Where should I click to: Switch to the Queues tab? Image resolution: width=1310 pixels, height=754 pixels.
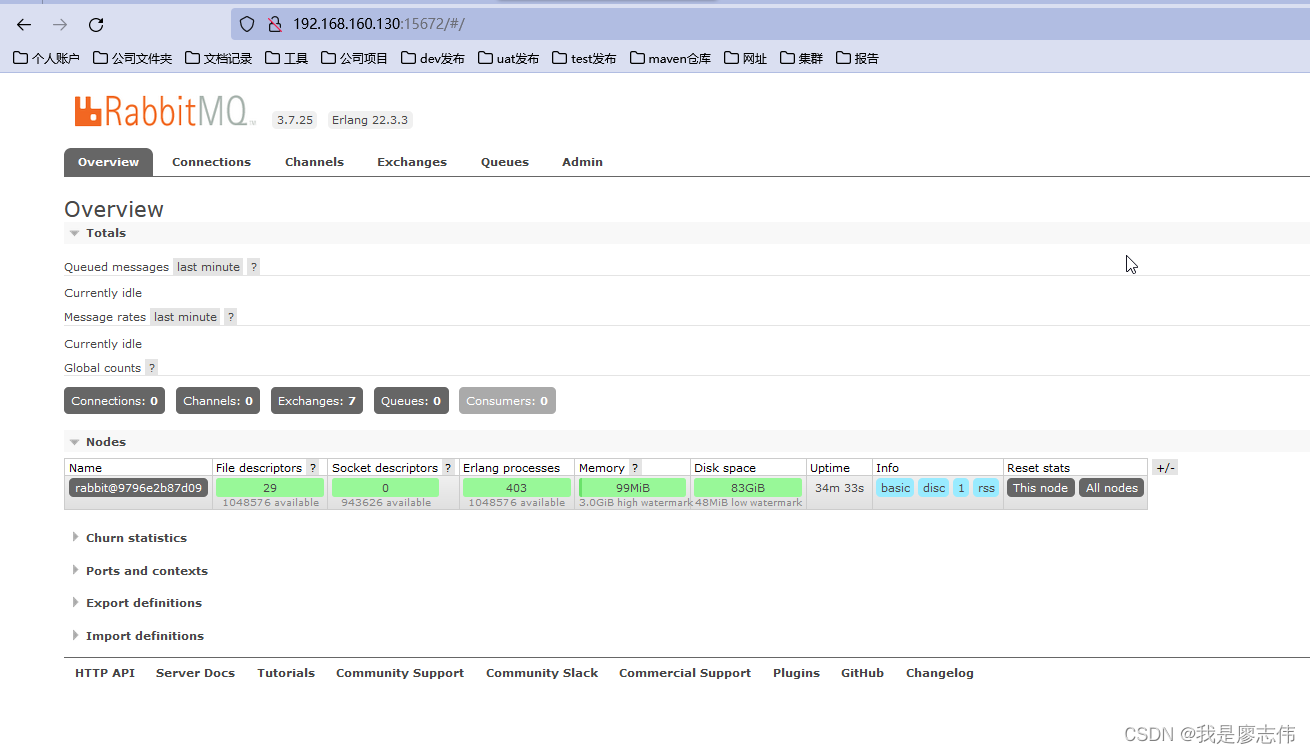(505, 162)
